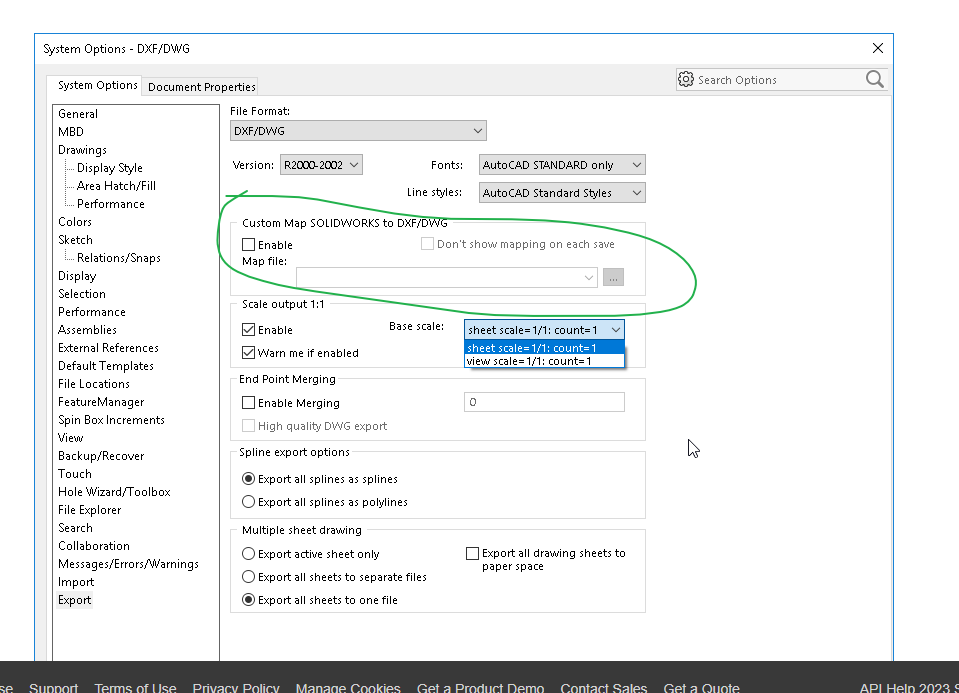The width and height of the screenshot is (959, 693).
Task: Select Relations/Snaps under Sketch
Action: pos(119,258)
